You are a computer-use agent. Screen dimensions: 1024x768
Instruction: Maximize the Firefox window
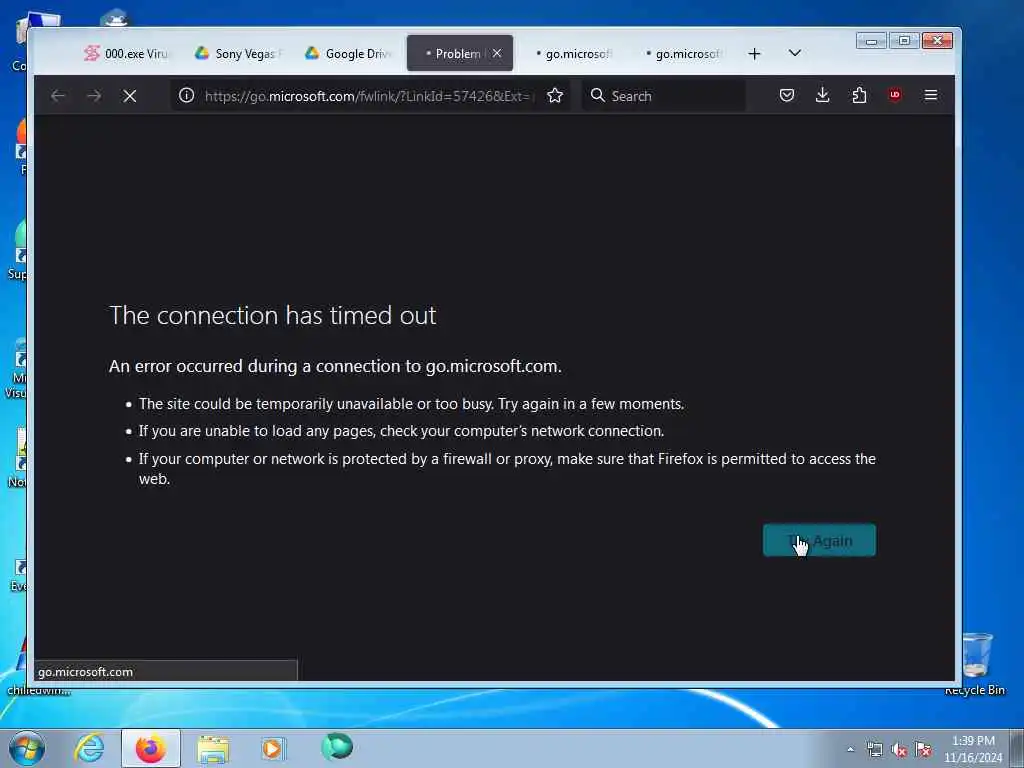coord(904,41)
